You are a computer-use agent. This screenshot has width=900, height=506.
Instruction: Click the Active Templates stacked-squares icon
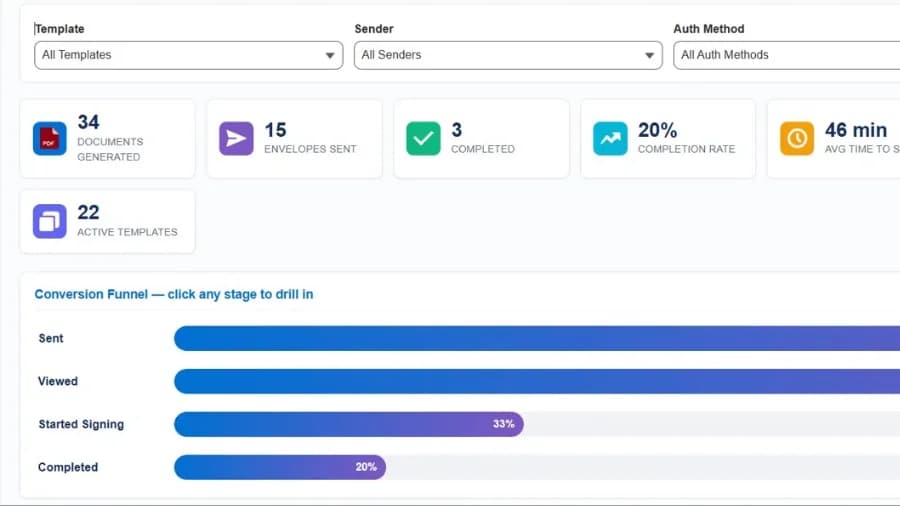point(49,221)
